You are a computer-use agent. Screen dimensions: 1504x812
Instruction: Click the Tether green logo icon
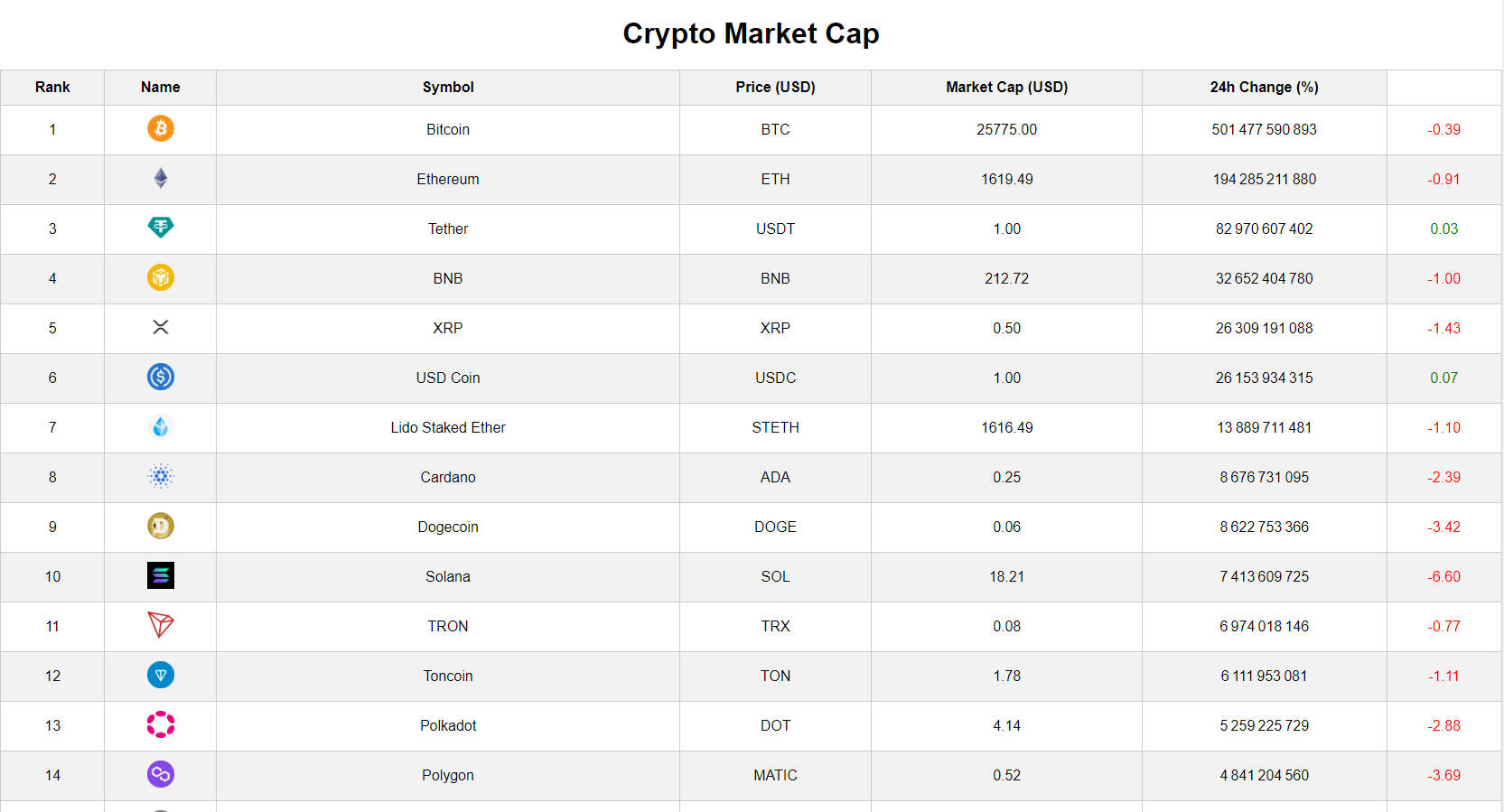tap(161, 228)
